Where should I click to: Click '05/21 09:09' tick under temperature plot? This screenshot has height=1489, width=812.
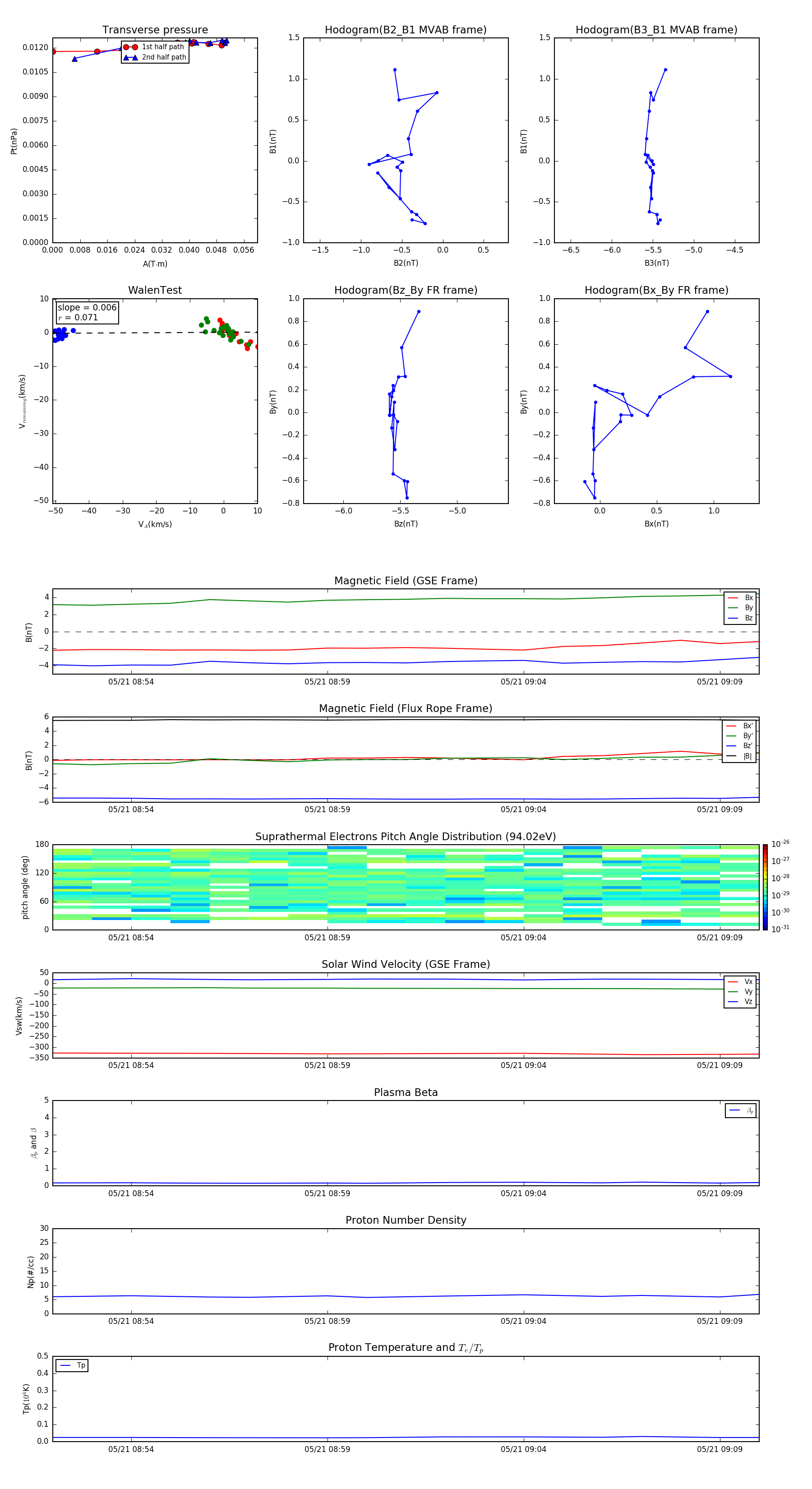click(x=720, y=1449)
